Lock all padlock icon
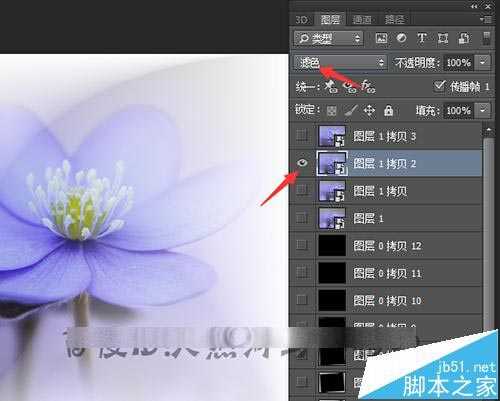 point(388,110)
